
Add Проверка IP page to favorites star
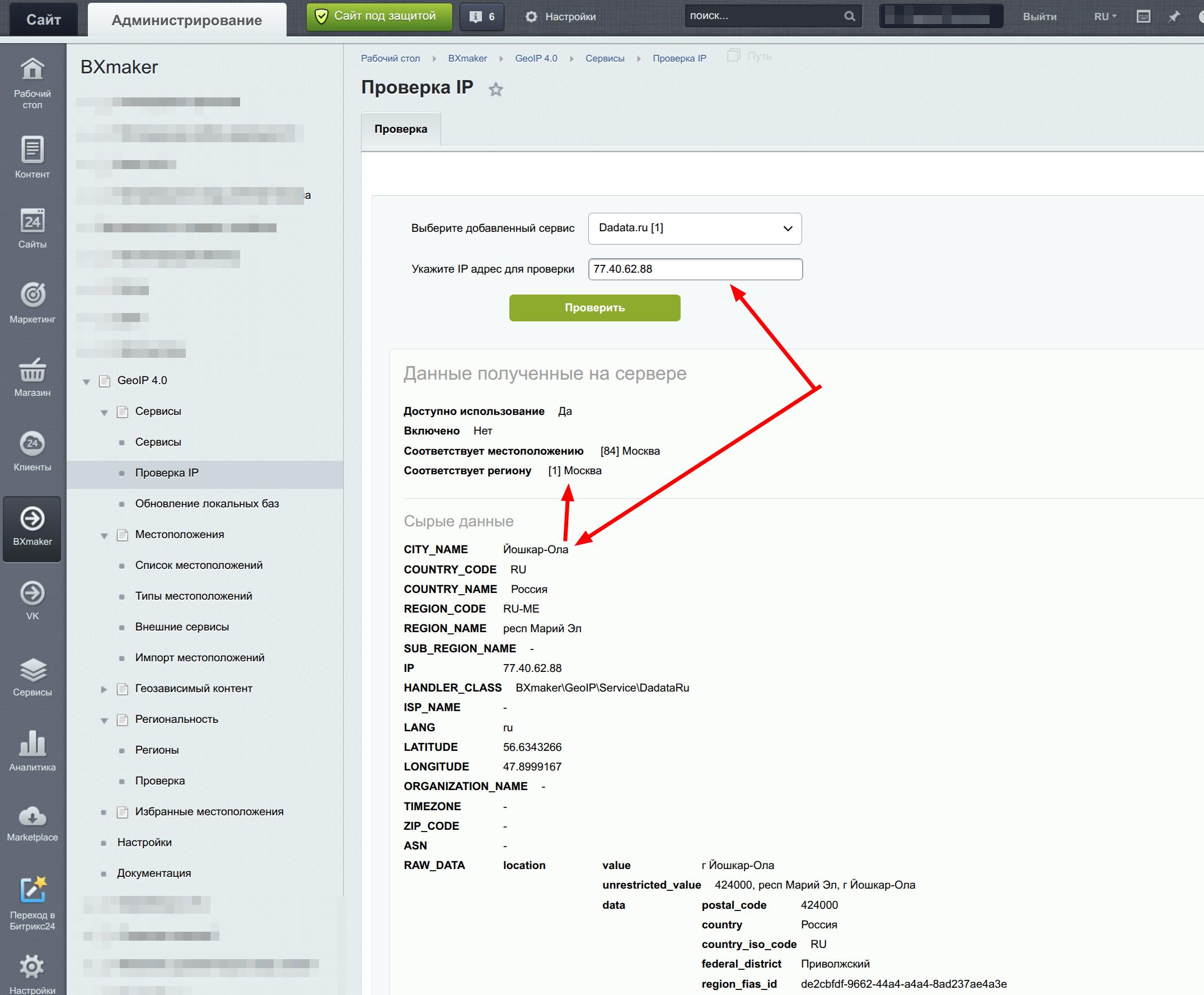[496, 90]
